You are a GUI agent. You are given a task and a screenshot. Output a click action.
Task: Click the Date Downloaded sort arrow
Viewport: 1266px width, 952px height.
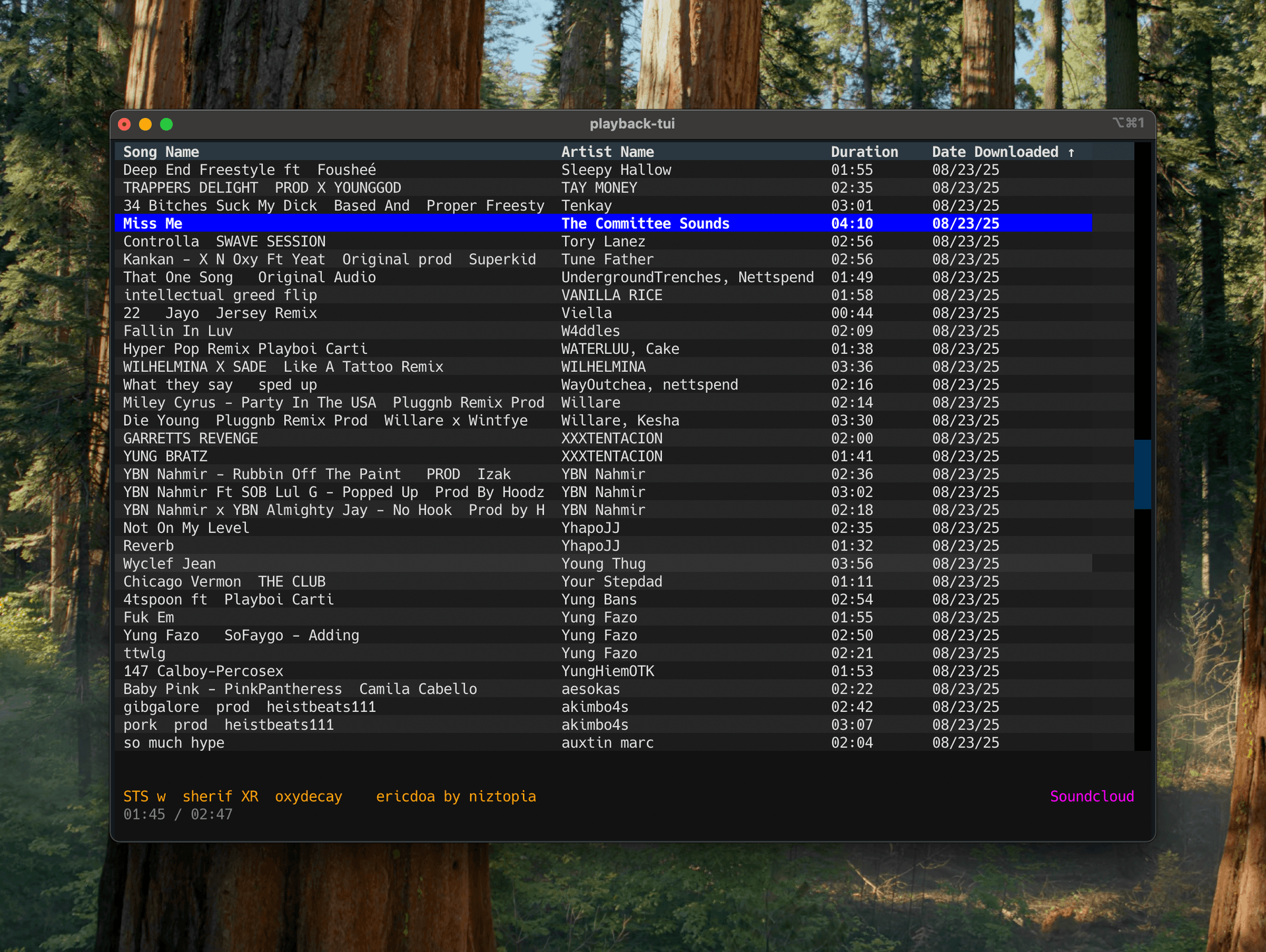pyautogui.click(x=1071, y=152)
